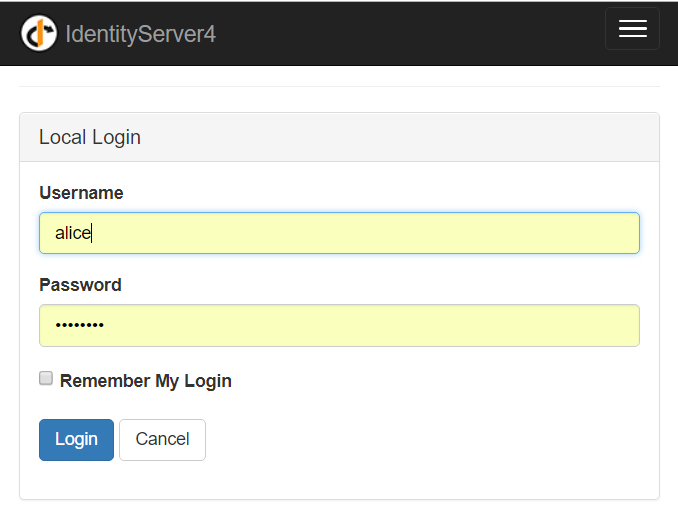Tick the Remember My Login checkbox
The width and height of the screenshot is (678, 509).
coord(45,379)
